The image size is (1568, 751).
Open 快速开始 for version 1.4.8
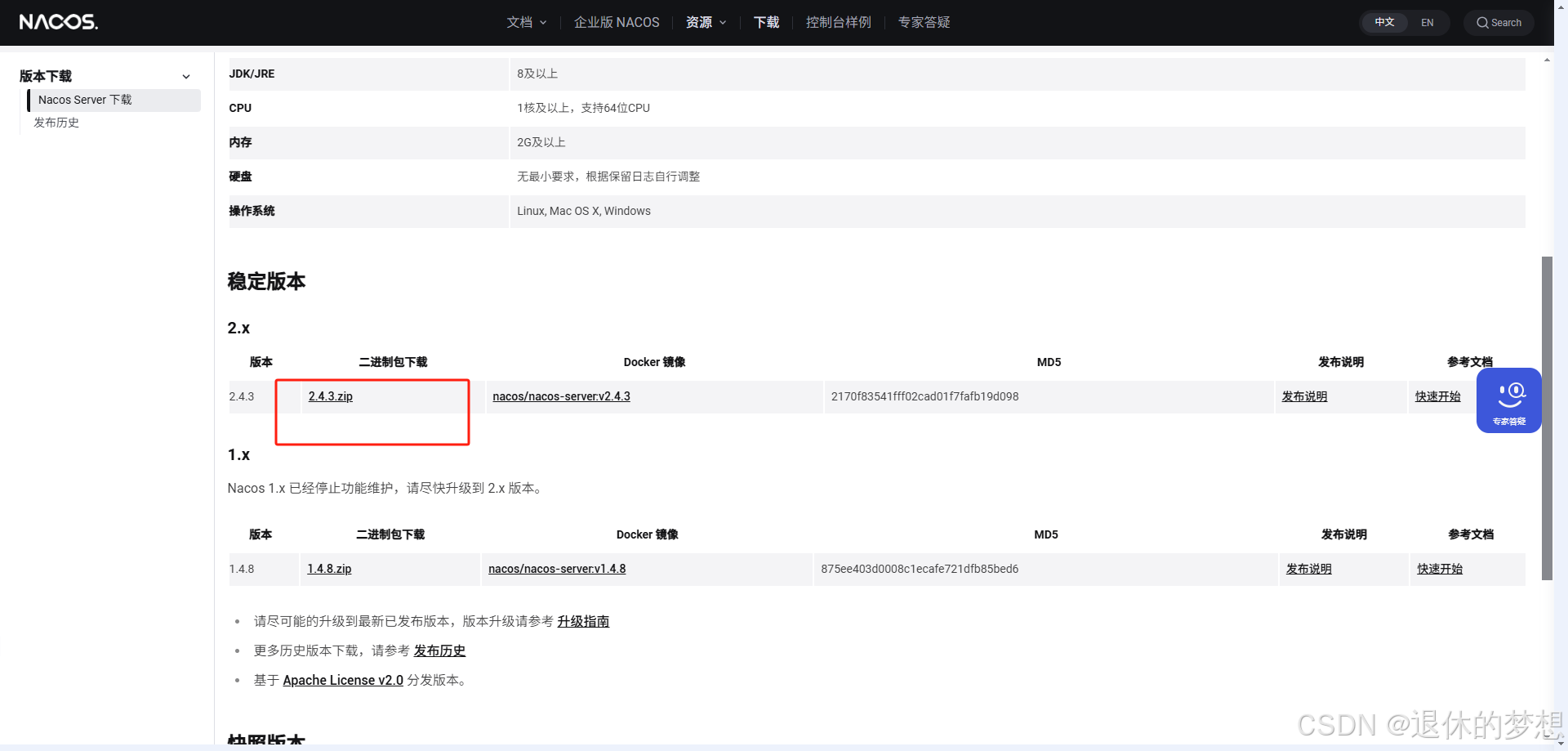[1440, 569]
